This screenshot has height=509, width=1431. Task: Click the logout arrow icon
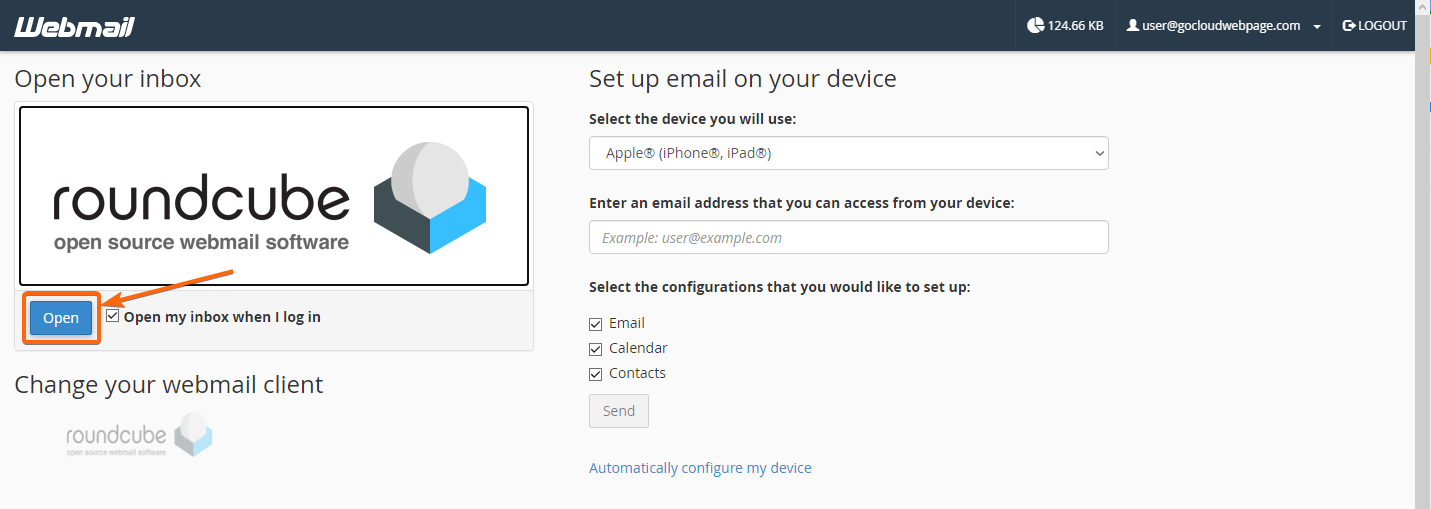tap(1349, 26)
